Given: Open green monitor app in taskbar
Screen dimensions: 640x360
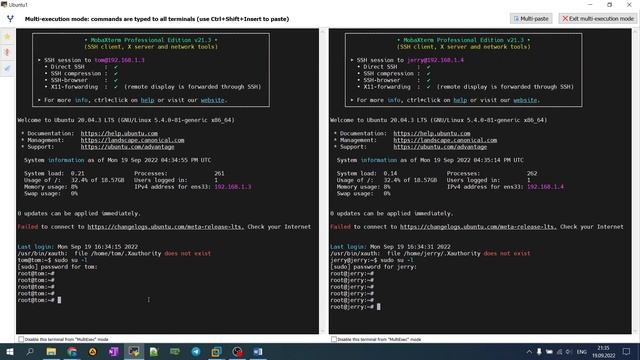Looking at the screenshot, I should [175, 351].
